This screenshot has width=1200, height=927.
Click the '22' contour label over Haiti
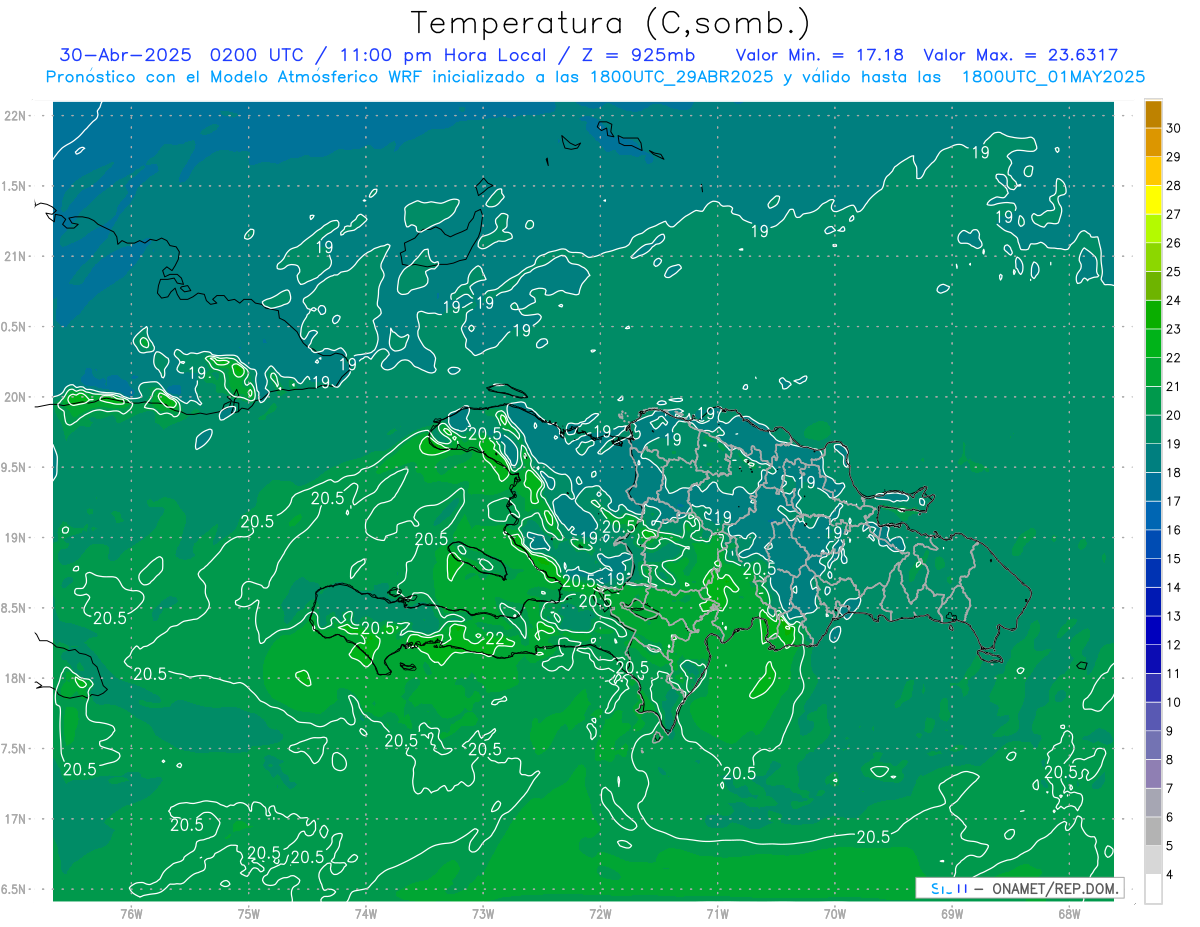[x=494, y=638]
